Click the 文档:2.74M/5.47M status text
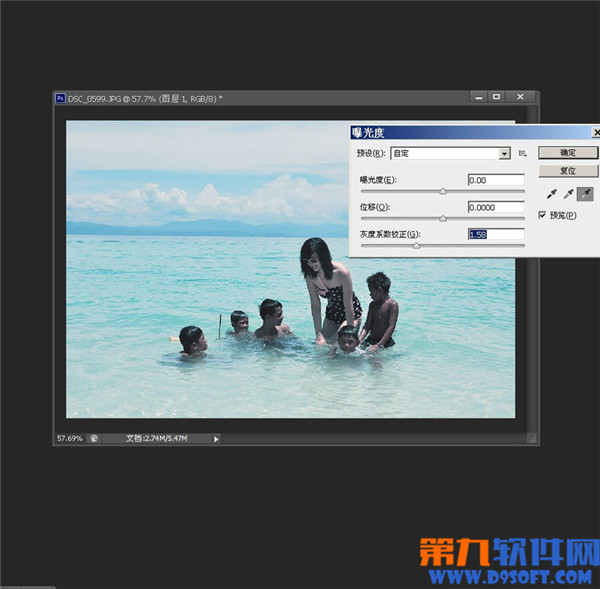This screenshot has height=589, width=600. tap(157, 439)
